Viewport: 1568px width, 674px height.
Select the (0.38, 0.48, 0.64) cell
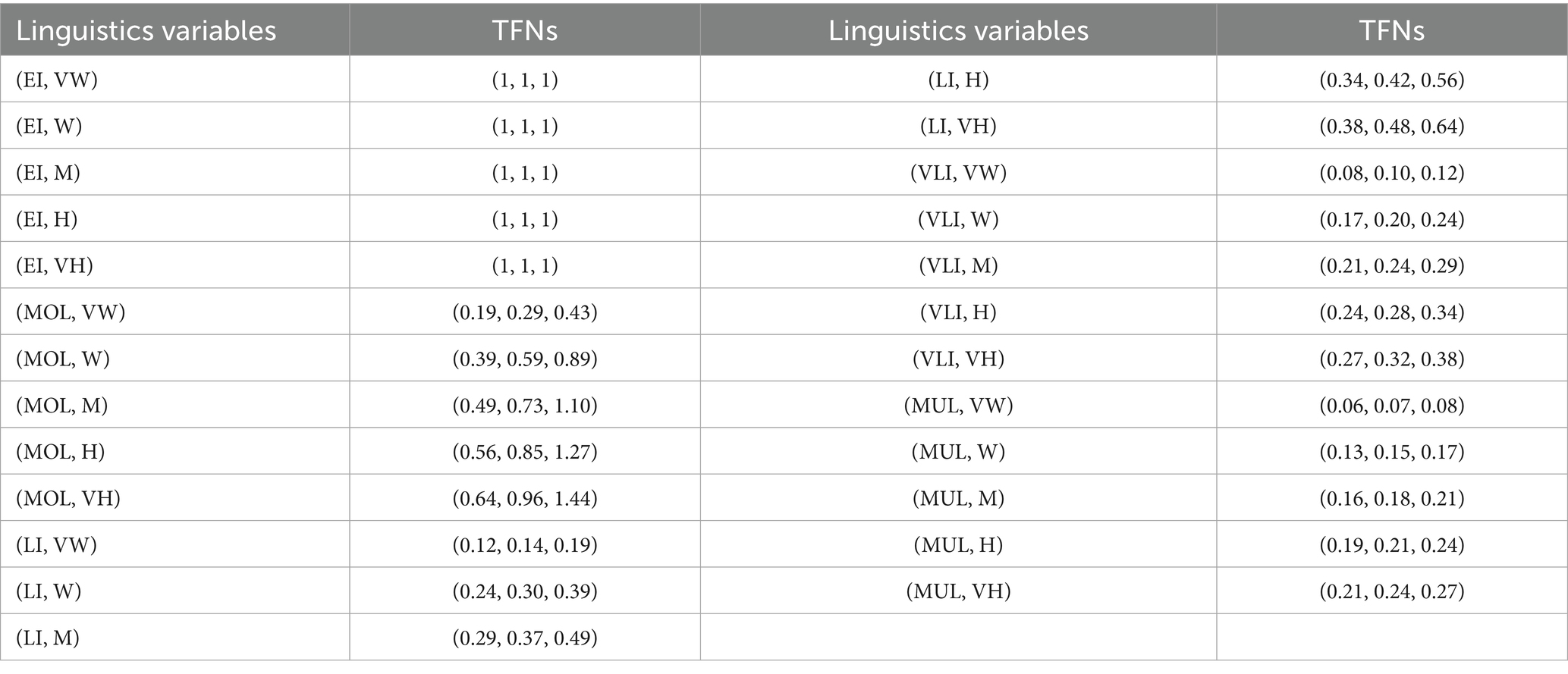pyautogui.click(x=1391, y=126)
